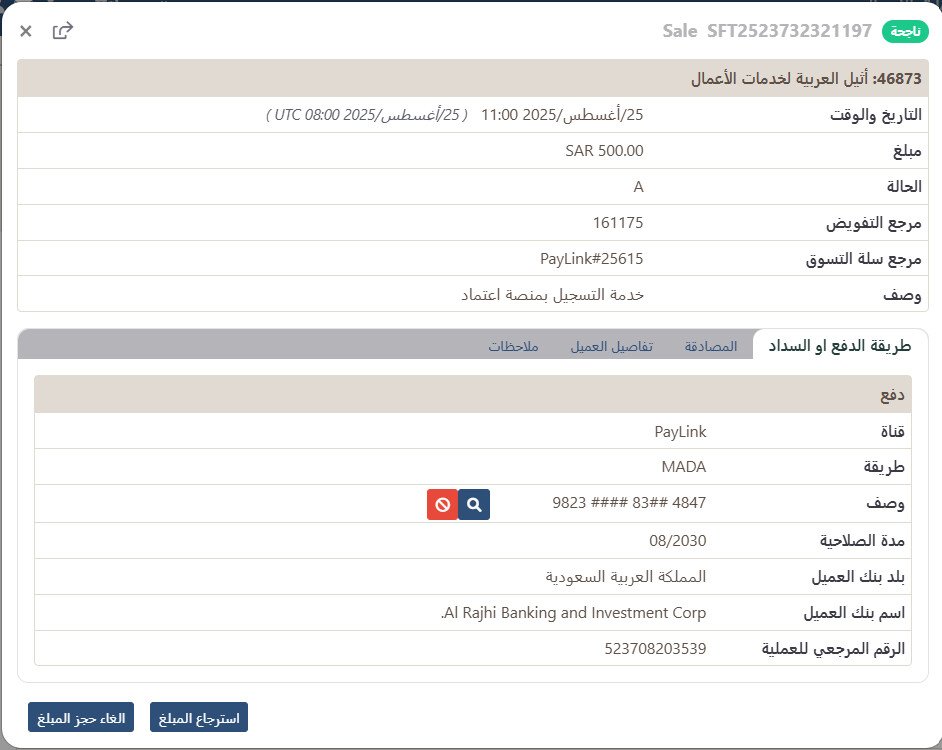The height and width of the screenshot is (750, 942).
Task: Click the cart reference PayLink#25615
Action: (591, 258)
